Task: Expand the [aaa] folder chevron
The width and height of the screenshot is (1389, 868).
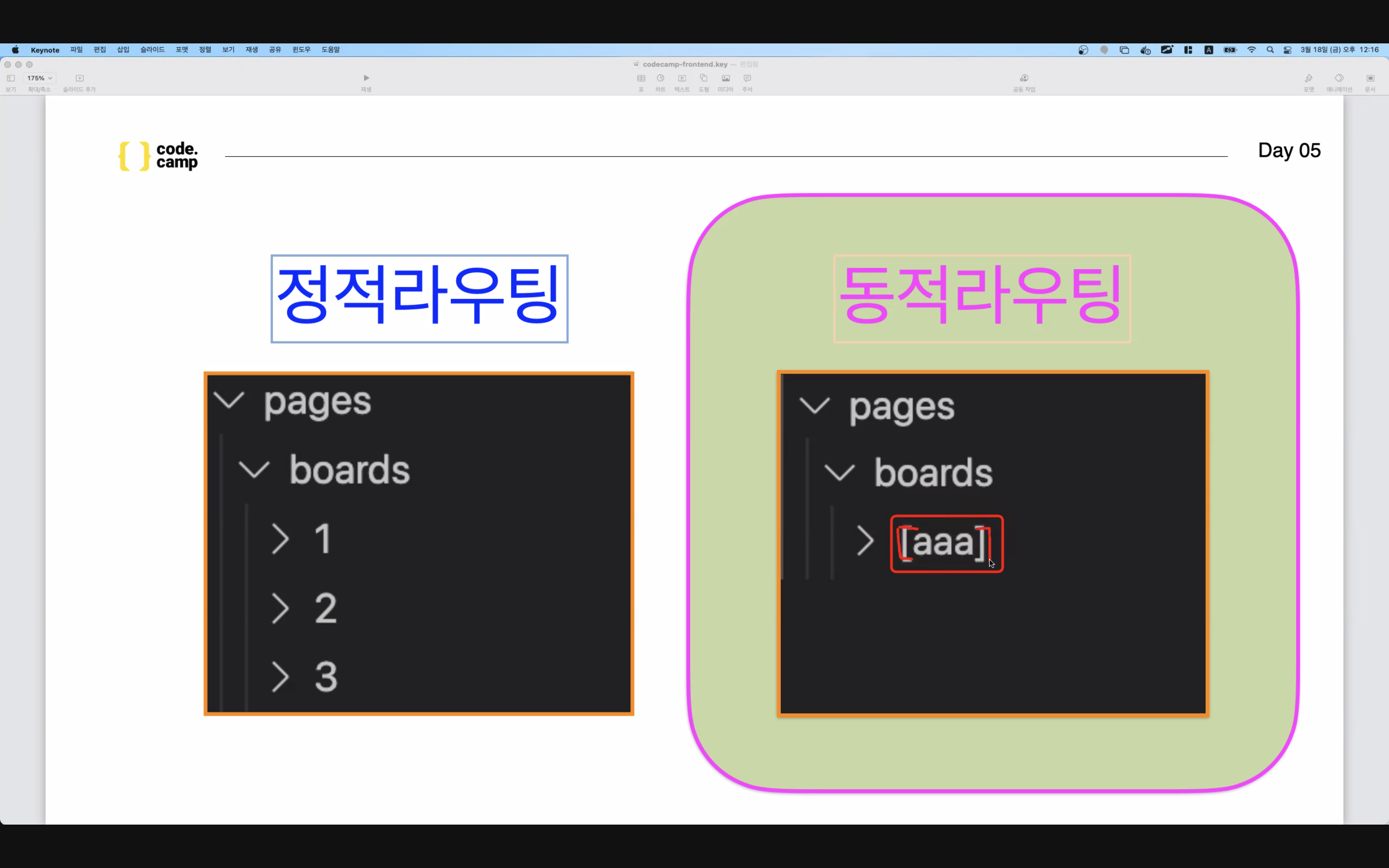Action: click(865, 541)
